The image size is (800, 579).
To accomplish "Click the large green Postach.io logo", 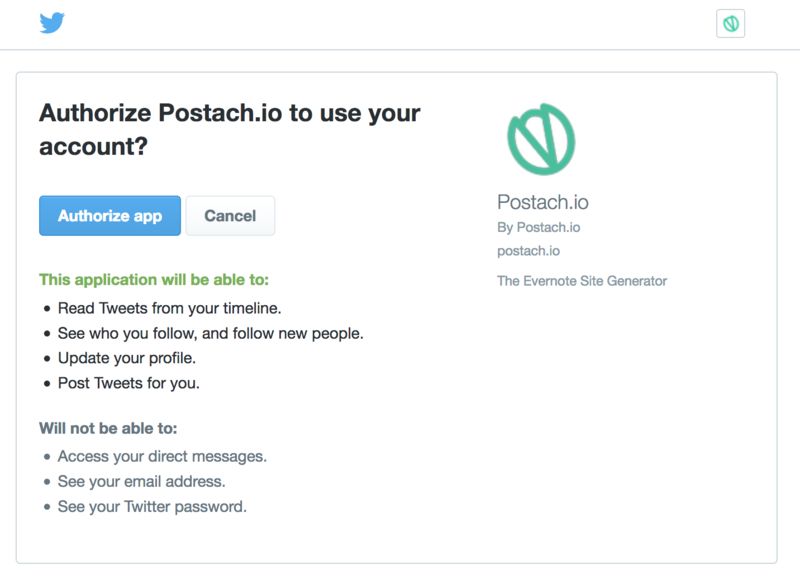I will 541,139.
